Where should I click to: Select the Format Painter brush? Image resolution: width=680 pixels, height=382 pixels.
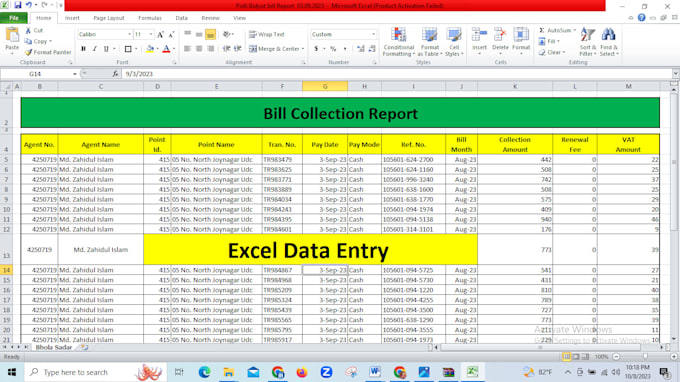[29, 52]
